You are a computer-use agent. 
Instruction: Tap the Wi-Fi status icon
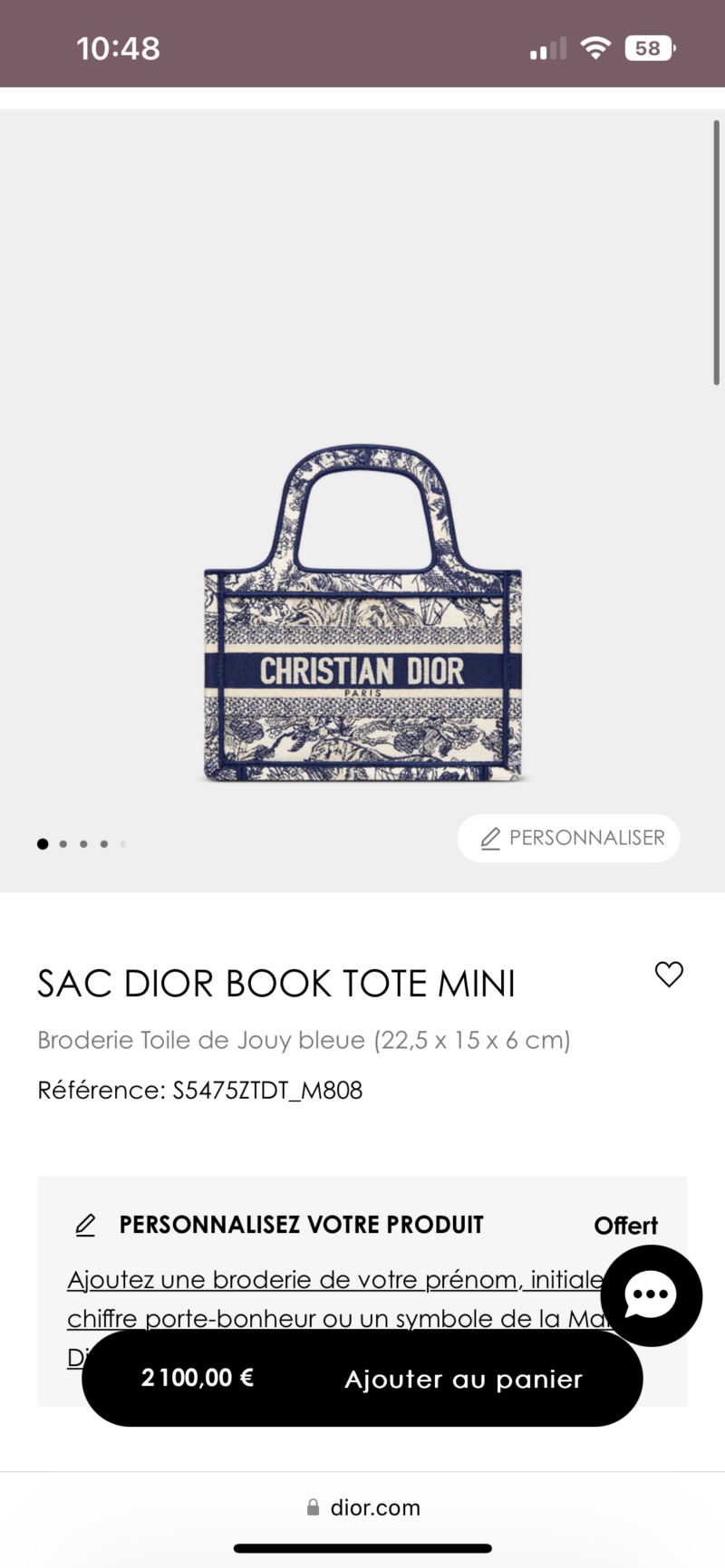[594, 48]
